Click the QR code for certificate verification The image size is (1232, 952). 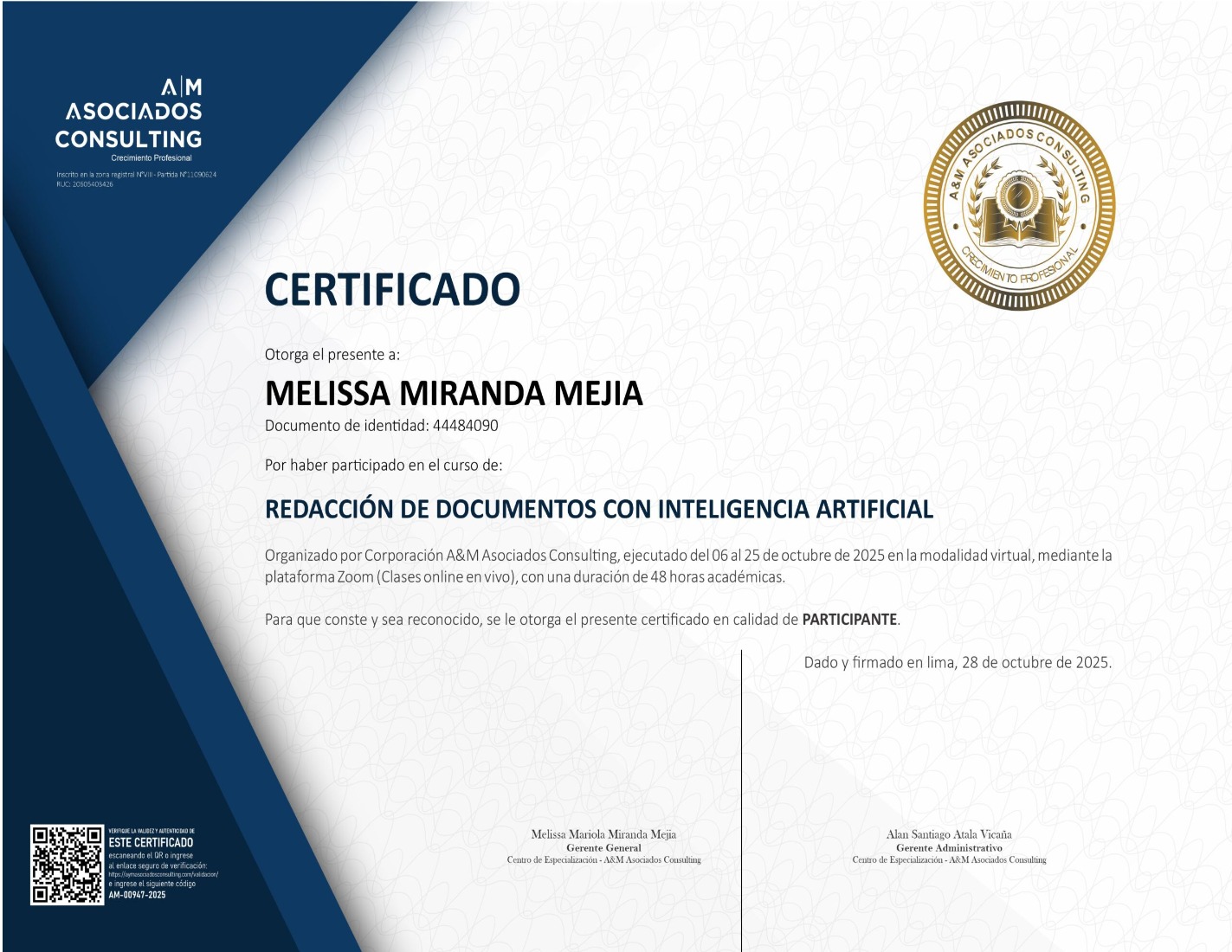pyautogui.click(x=67, y=865)
